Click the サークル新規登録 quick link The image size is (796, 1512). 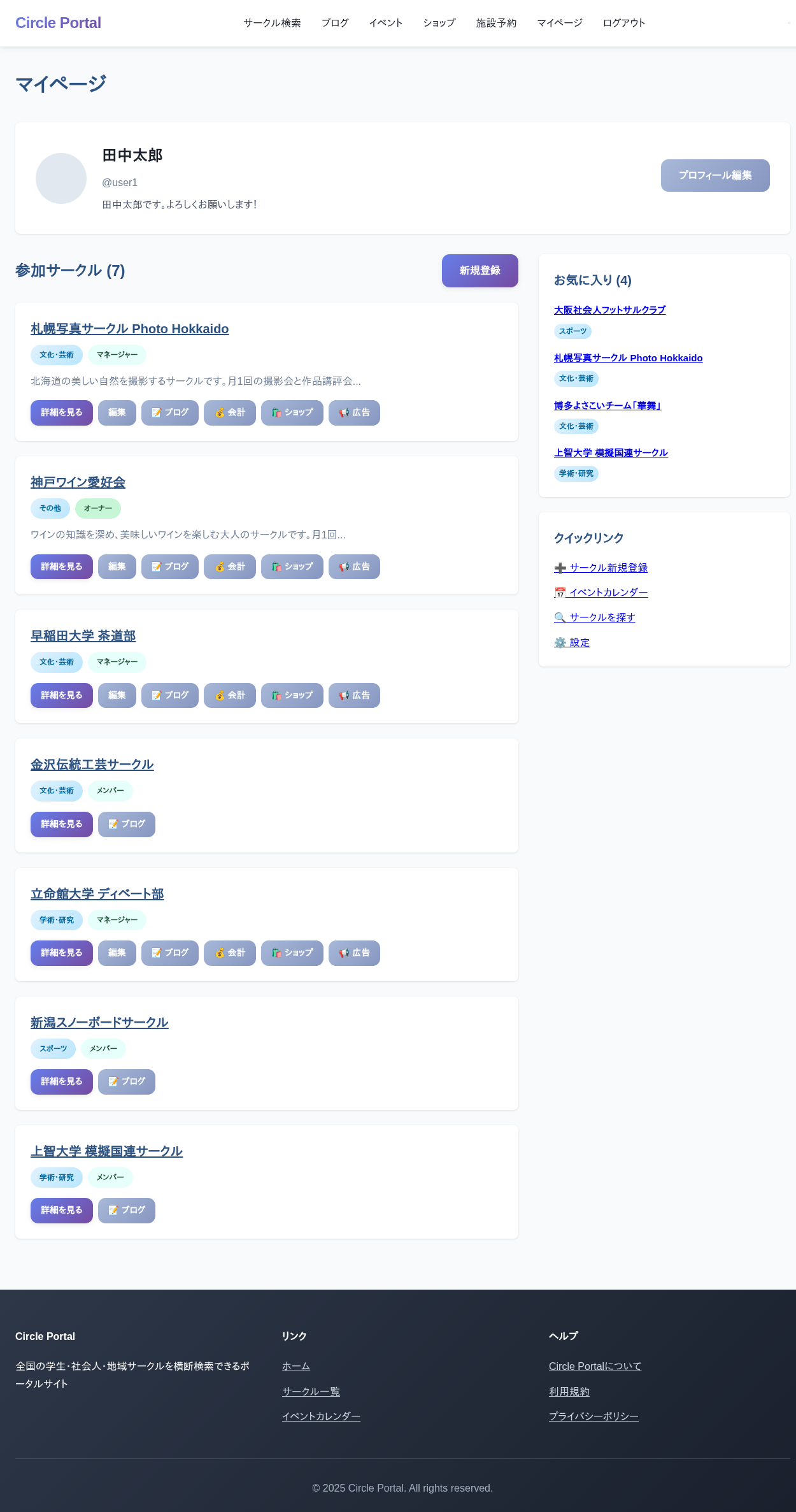(601, 568)
